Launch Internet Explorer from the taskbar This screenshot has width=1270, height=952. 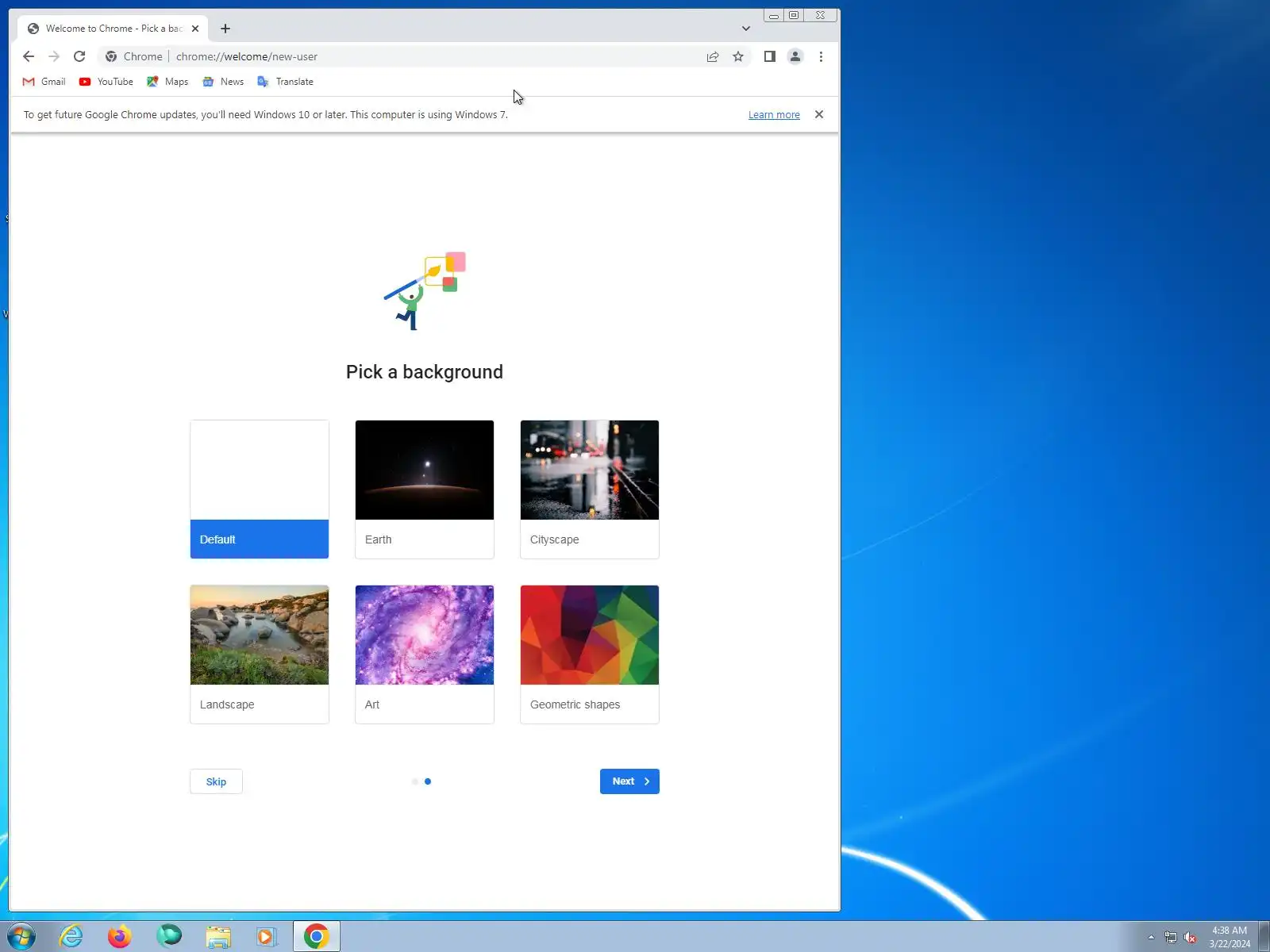click(x=71, y=936)
